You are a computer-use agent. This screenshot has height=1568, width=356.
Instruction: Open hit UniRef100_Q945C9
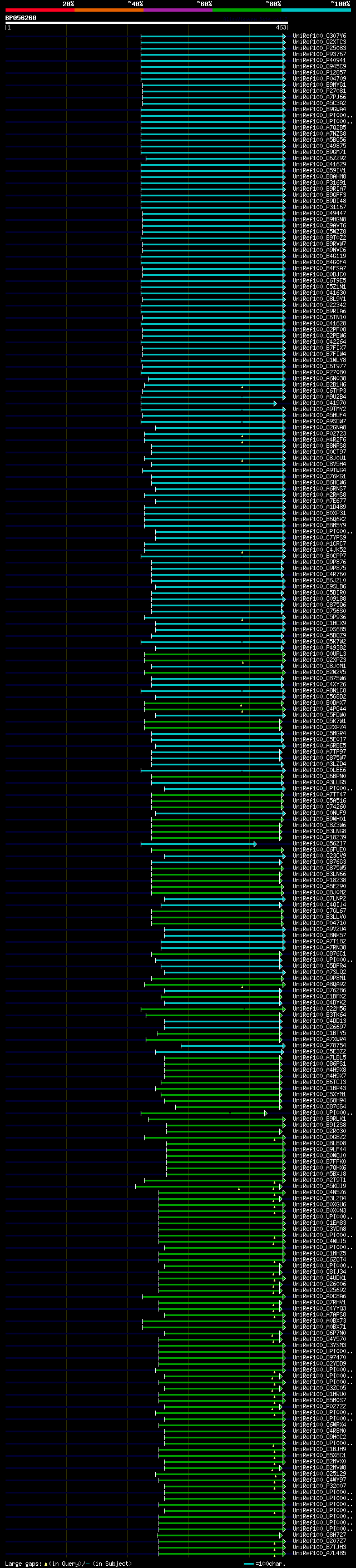pyautogui.click(x=319, y=66)
